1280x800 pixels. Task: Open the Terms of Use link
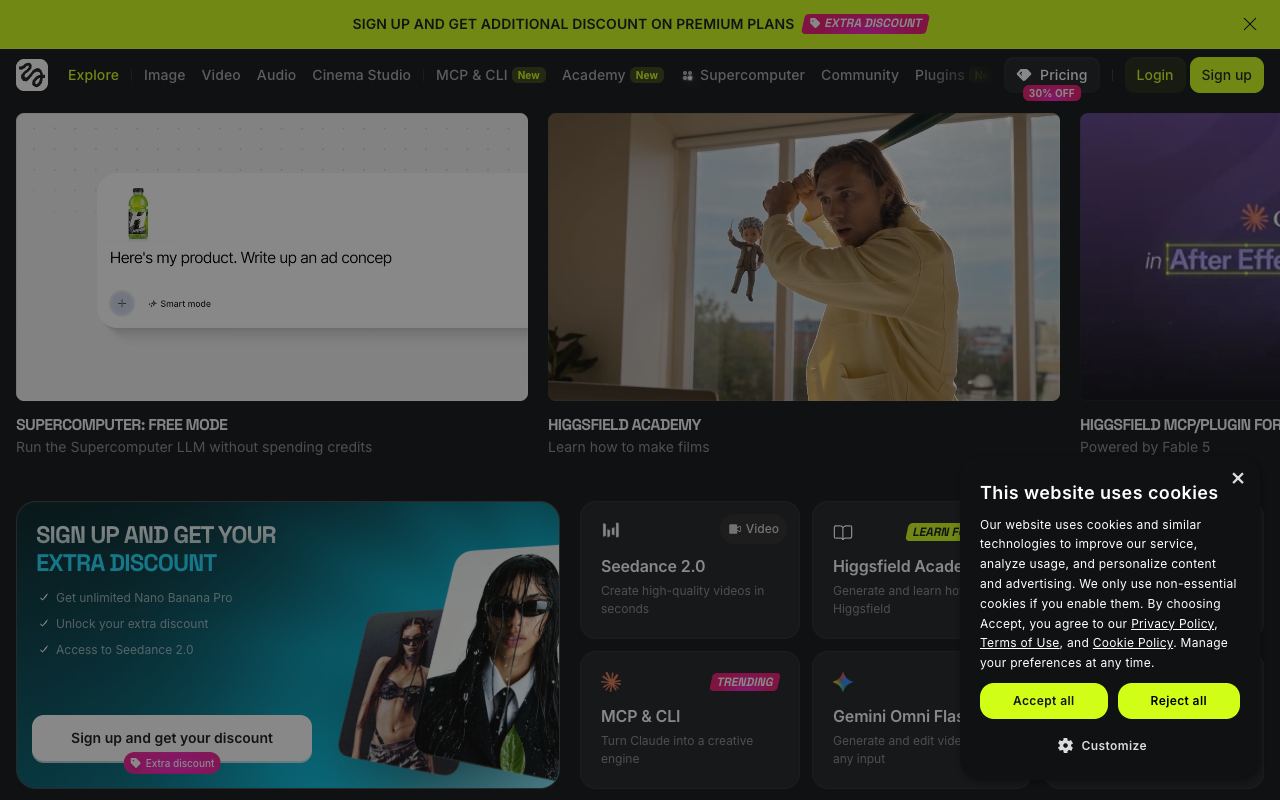1019,643
